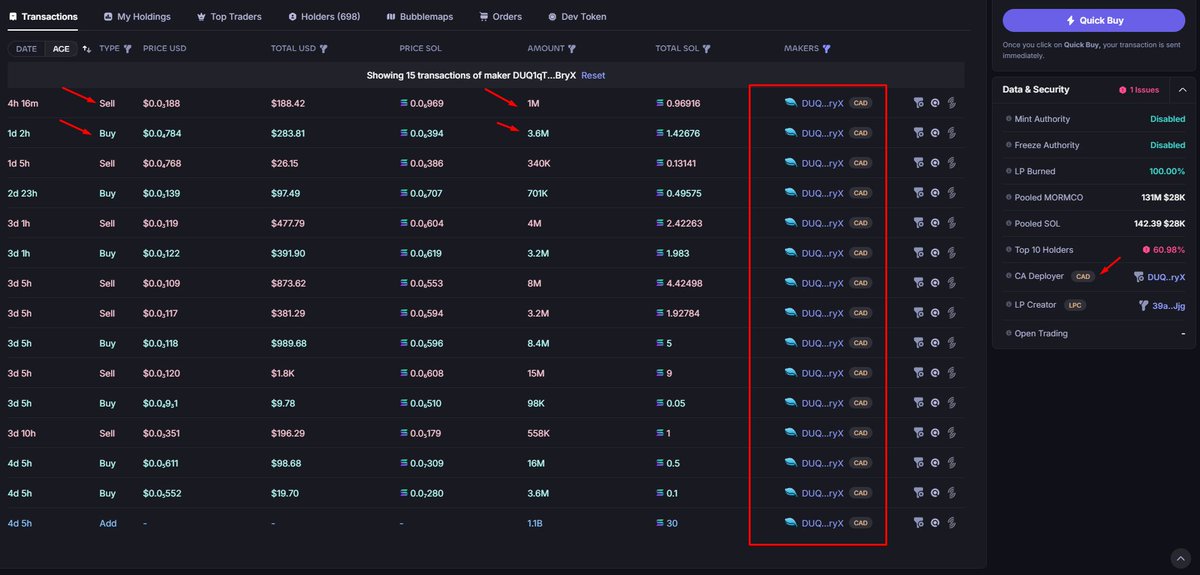
Task: Click the 4.42498 total SOL value
Action: point(685,283)
